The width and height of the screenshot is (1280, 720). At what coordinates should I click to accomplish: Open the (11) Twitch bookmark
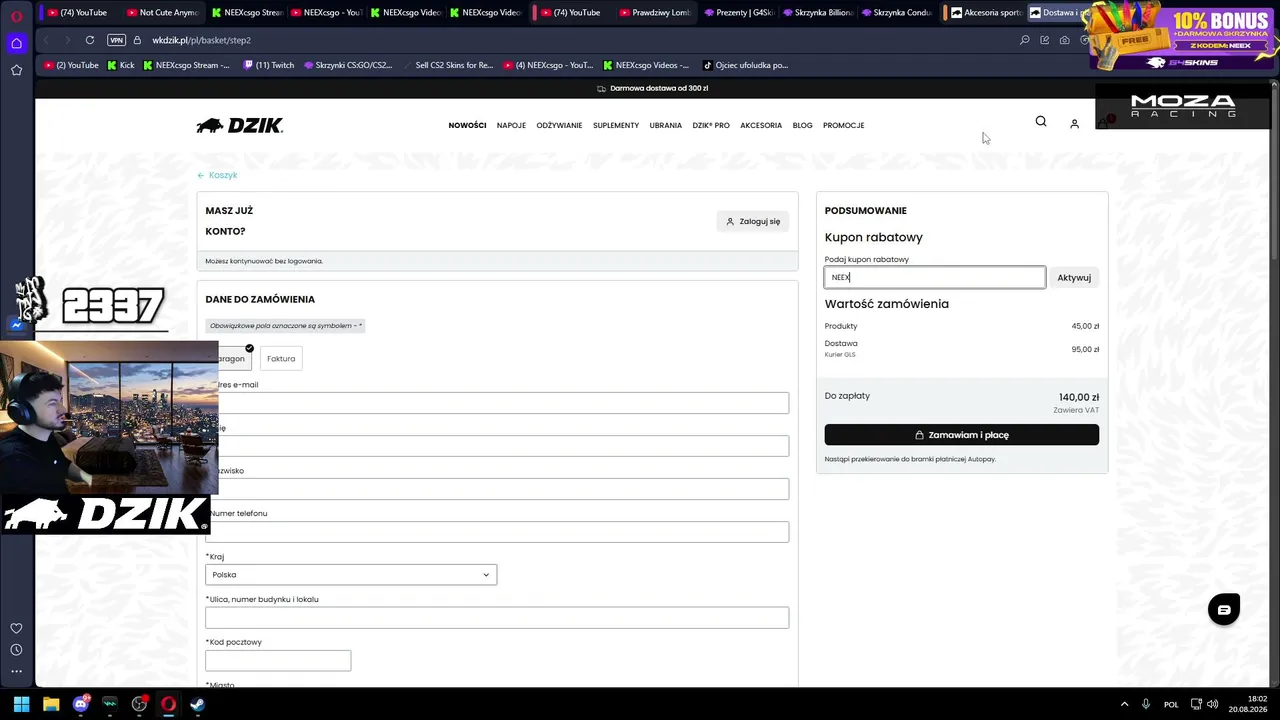pyautogui.click(x=269, y=65)
